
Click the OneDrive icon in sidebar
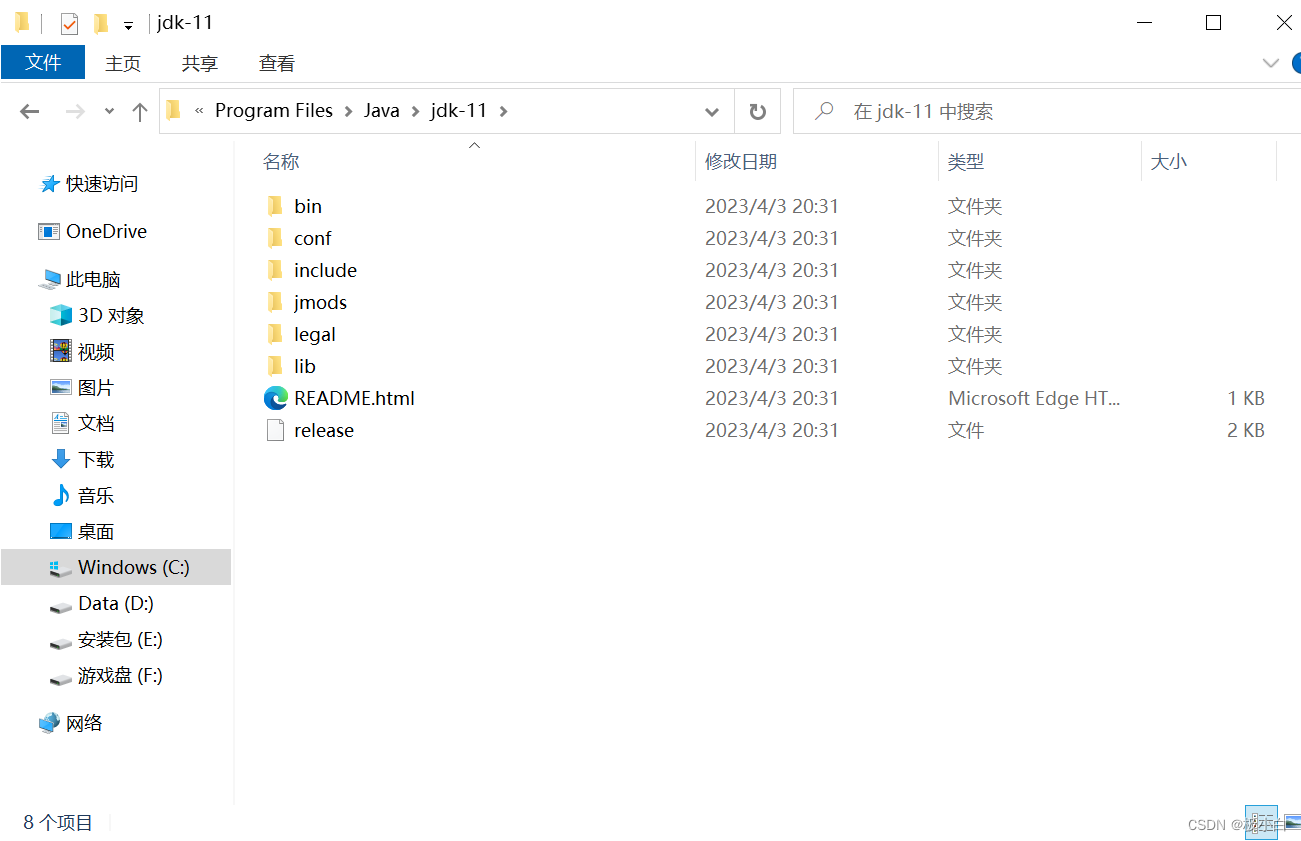point(49,231)
